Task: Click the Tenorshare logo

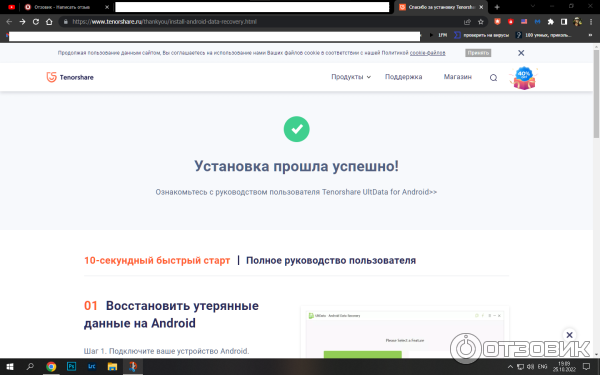Action: (x=70, y=77)
